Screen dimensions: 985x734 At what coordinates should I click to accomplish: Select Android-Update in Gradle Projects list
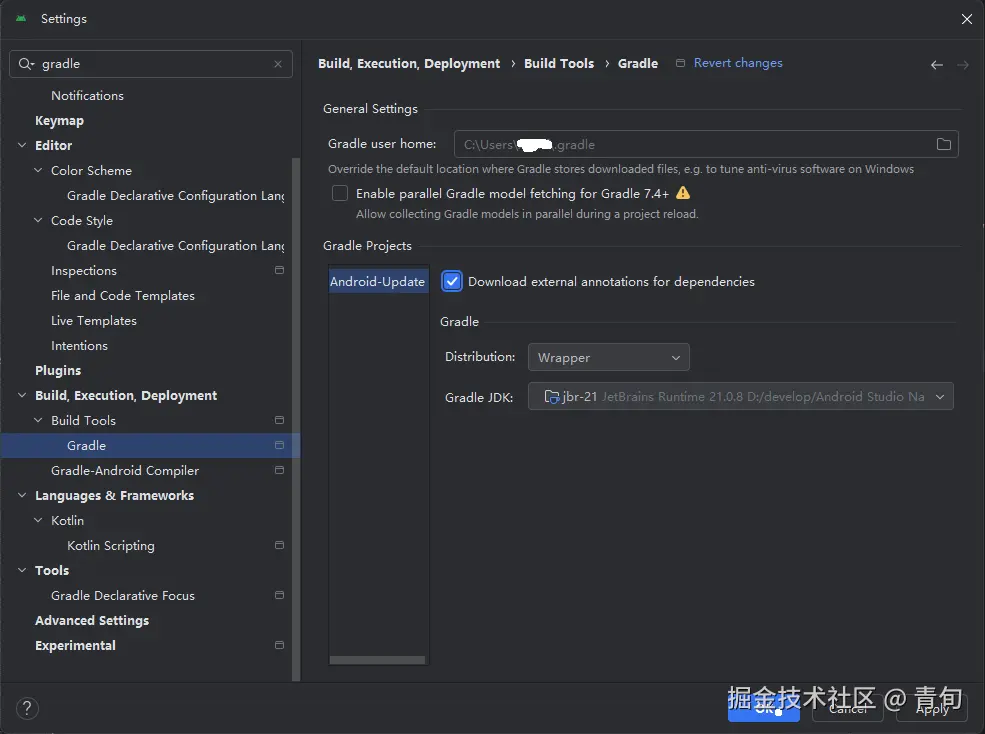pyautogui.click(x=378, y=281)
